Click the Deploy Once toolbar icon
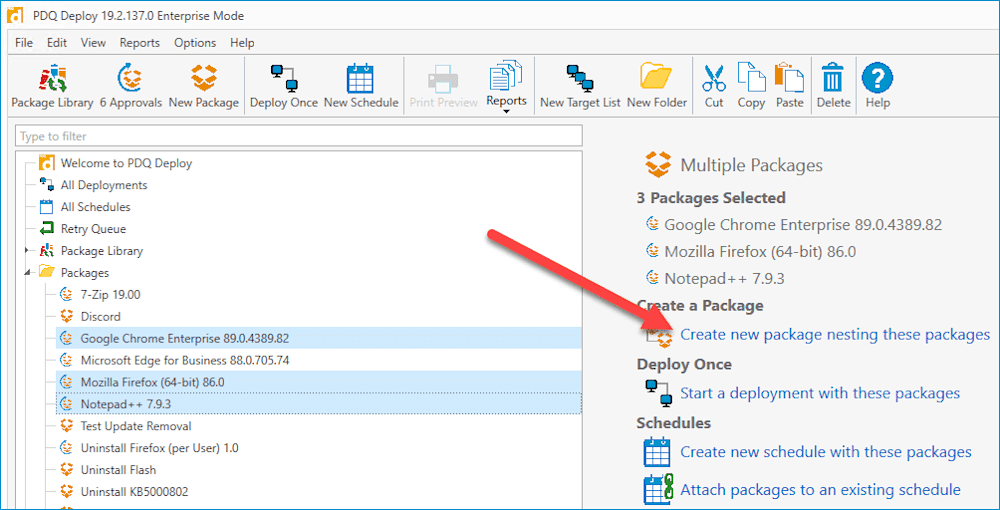The image size is (1000, 510). pos(284,78)
